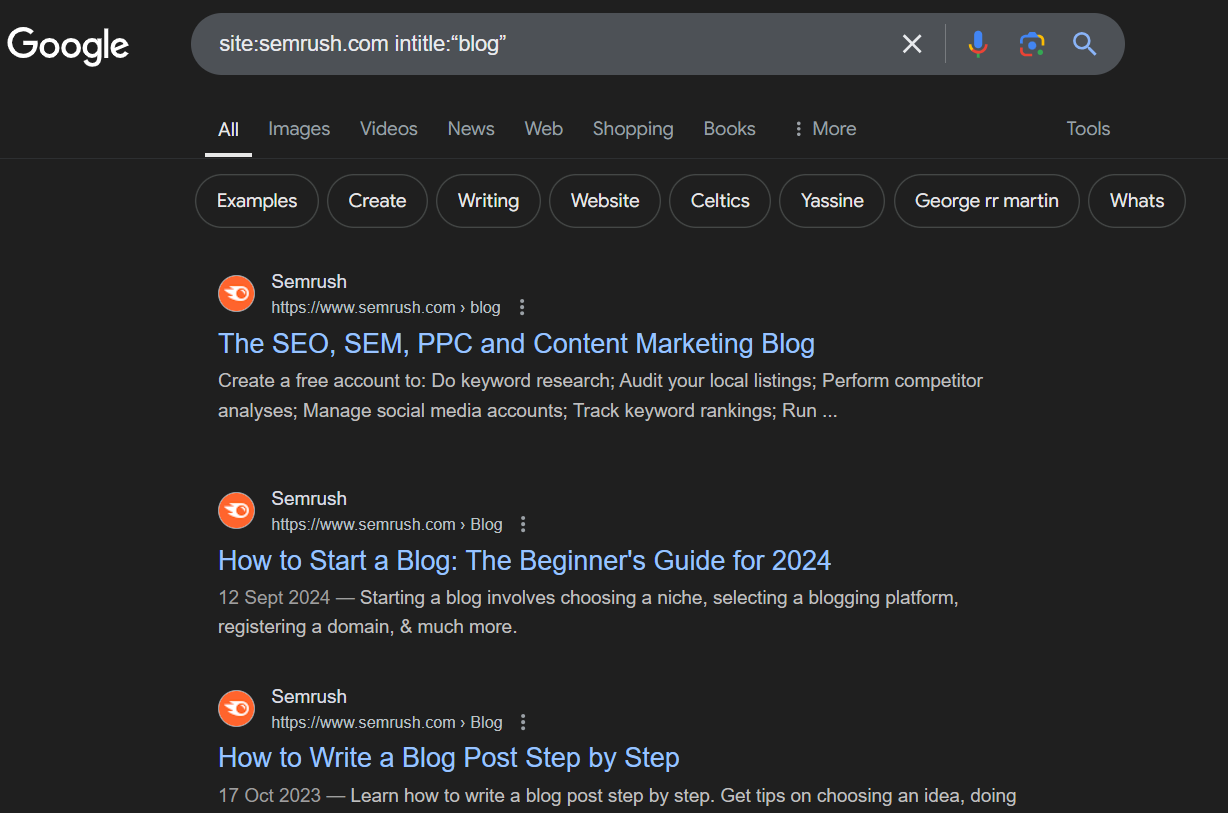The width and height of the screenshot is (1228, 813).
Task: Apply the George rr martin filter chip
Action: (987, 201)
